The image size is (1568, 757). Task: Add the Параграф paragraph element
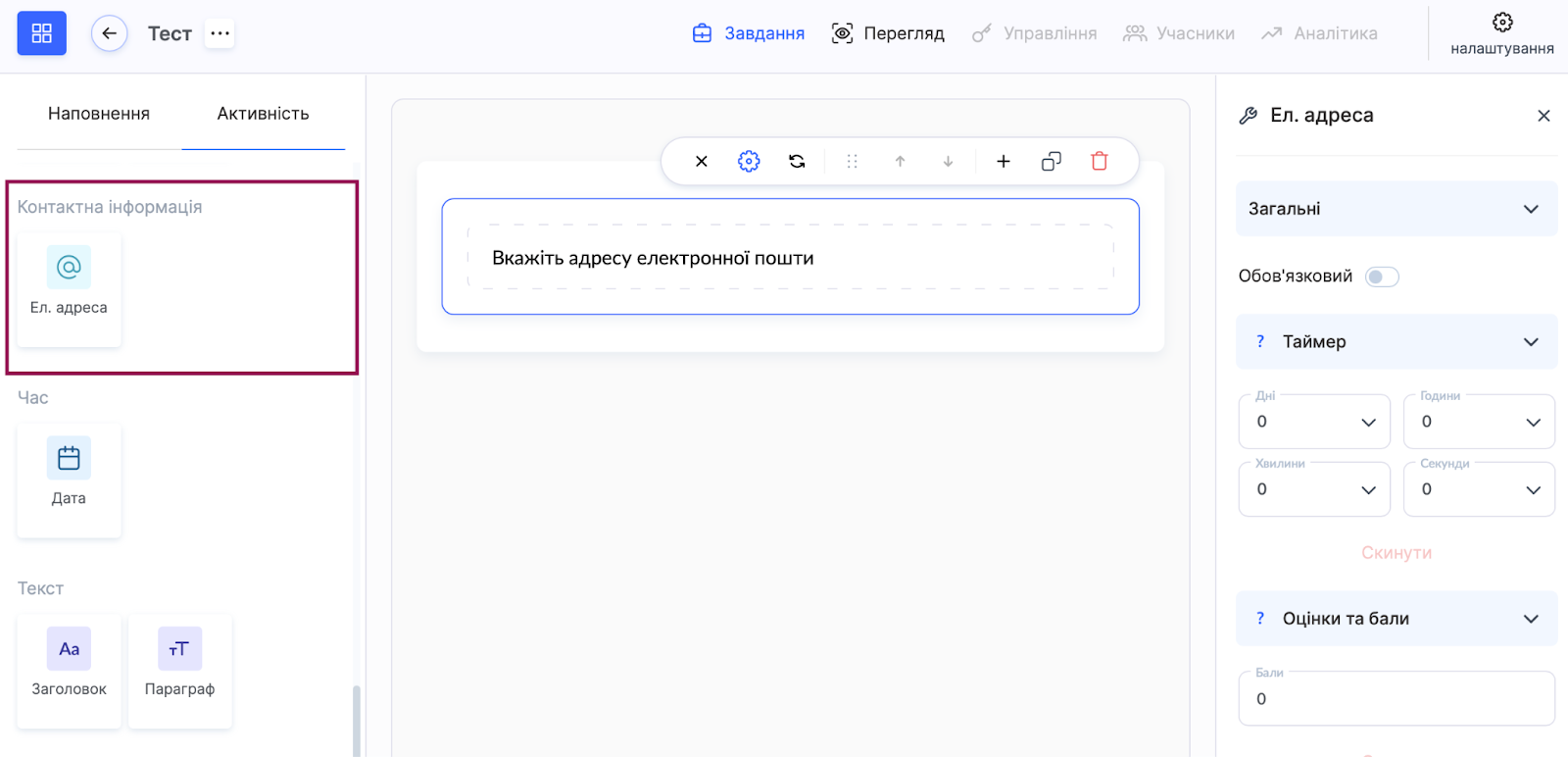(179, 672)
